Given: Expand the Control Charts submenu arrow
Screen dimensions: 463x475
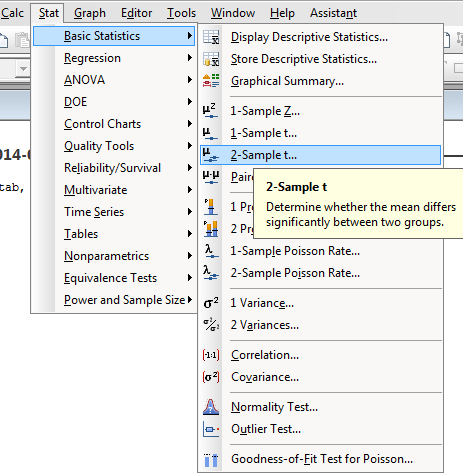Looking at the screenshot, I should (x=190, y=124).
